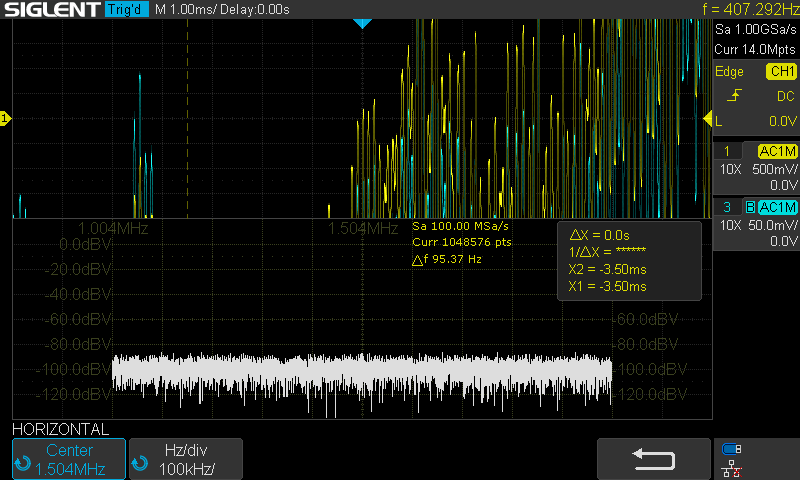Click the channel 3 10X probe setting

click(731, 225)
